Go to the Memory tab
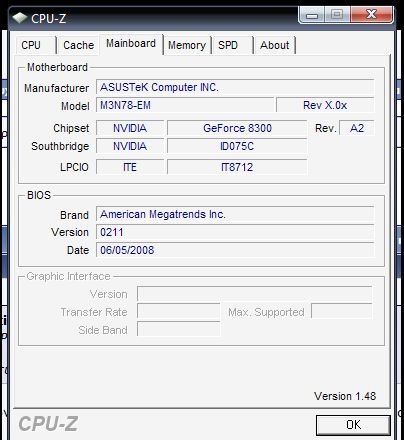404x440 pixels. point(187,45)
